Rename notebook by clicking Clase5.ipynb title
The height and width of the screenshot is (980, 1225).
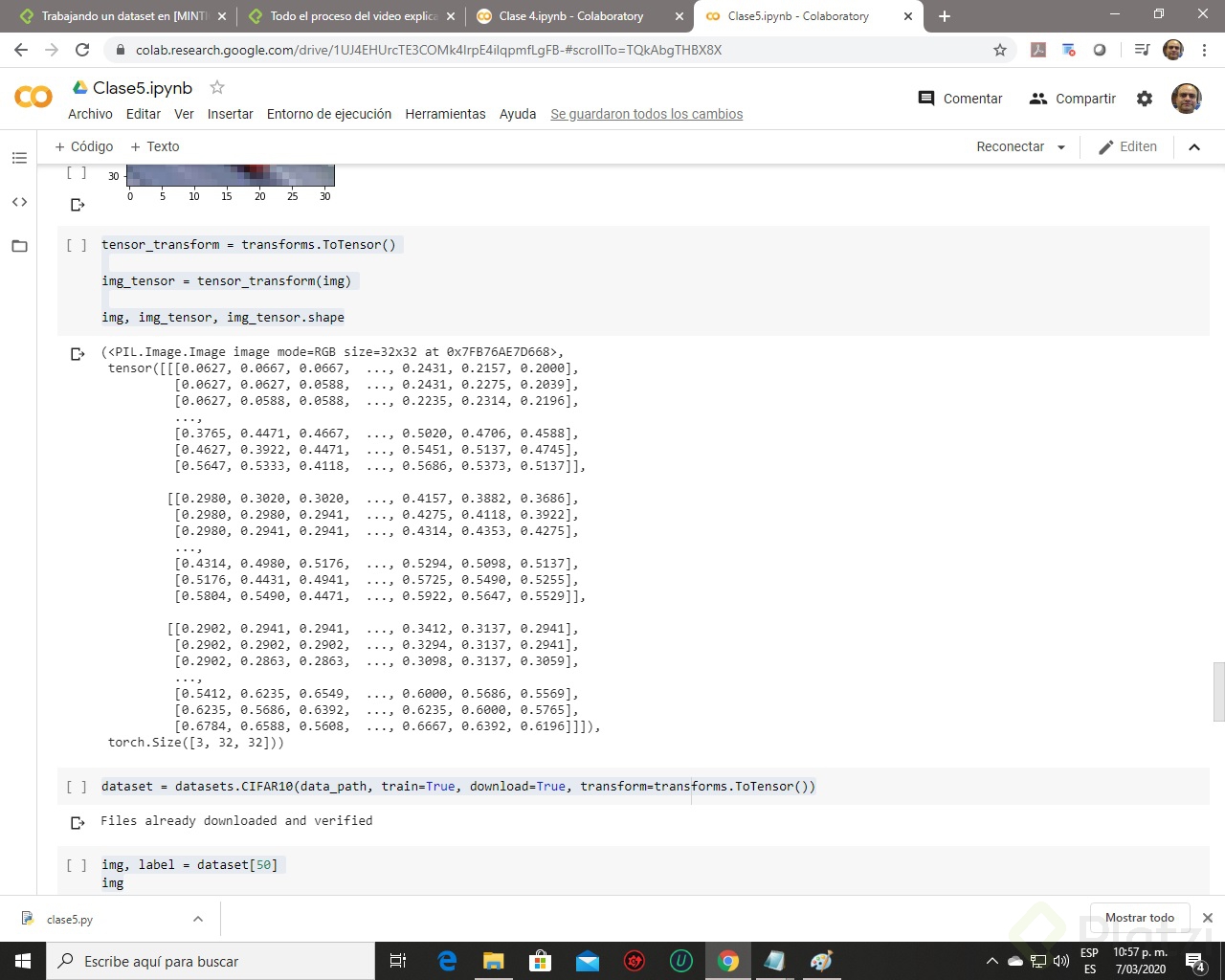(143, 88)
